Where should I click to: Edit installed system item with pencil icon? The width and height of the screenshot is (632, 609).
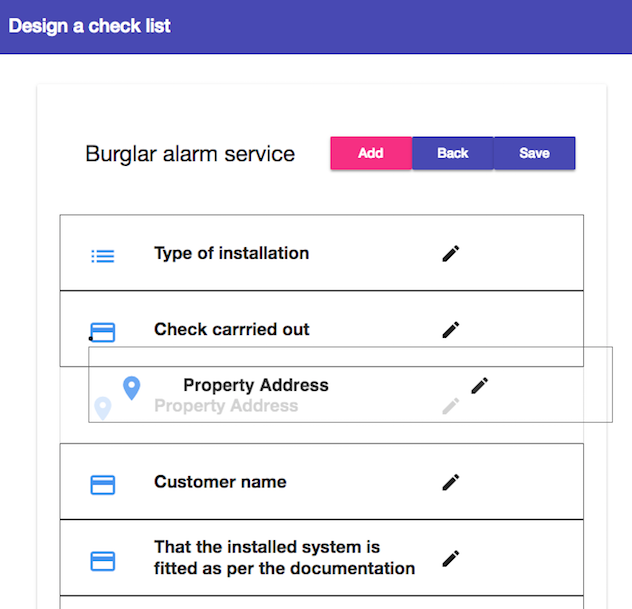(451, 558)
